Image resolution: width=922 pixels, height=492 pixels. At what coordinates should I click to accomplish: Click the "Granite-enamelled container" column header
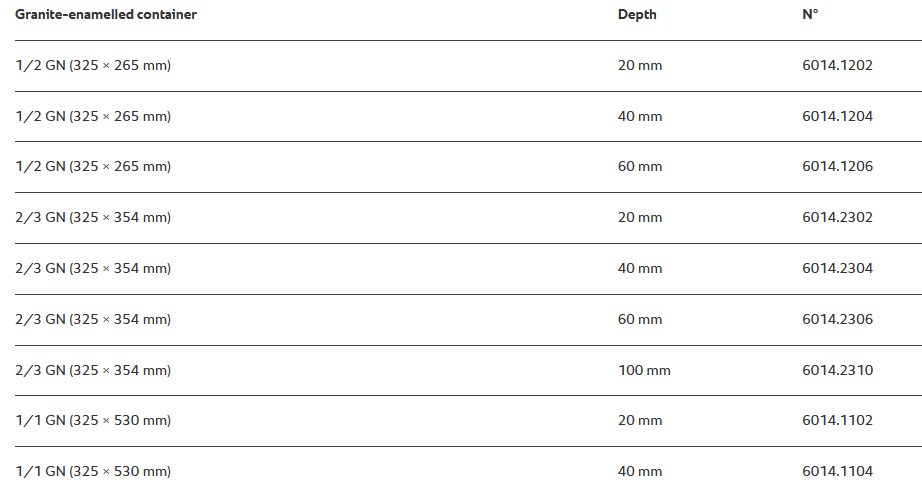tap(106, 15)
